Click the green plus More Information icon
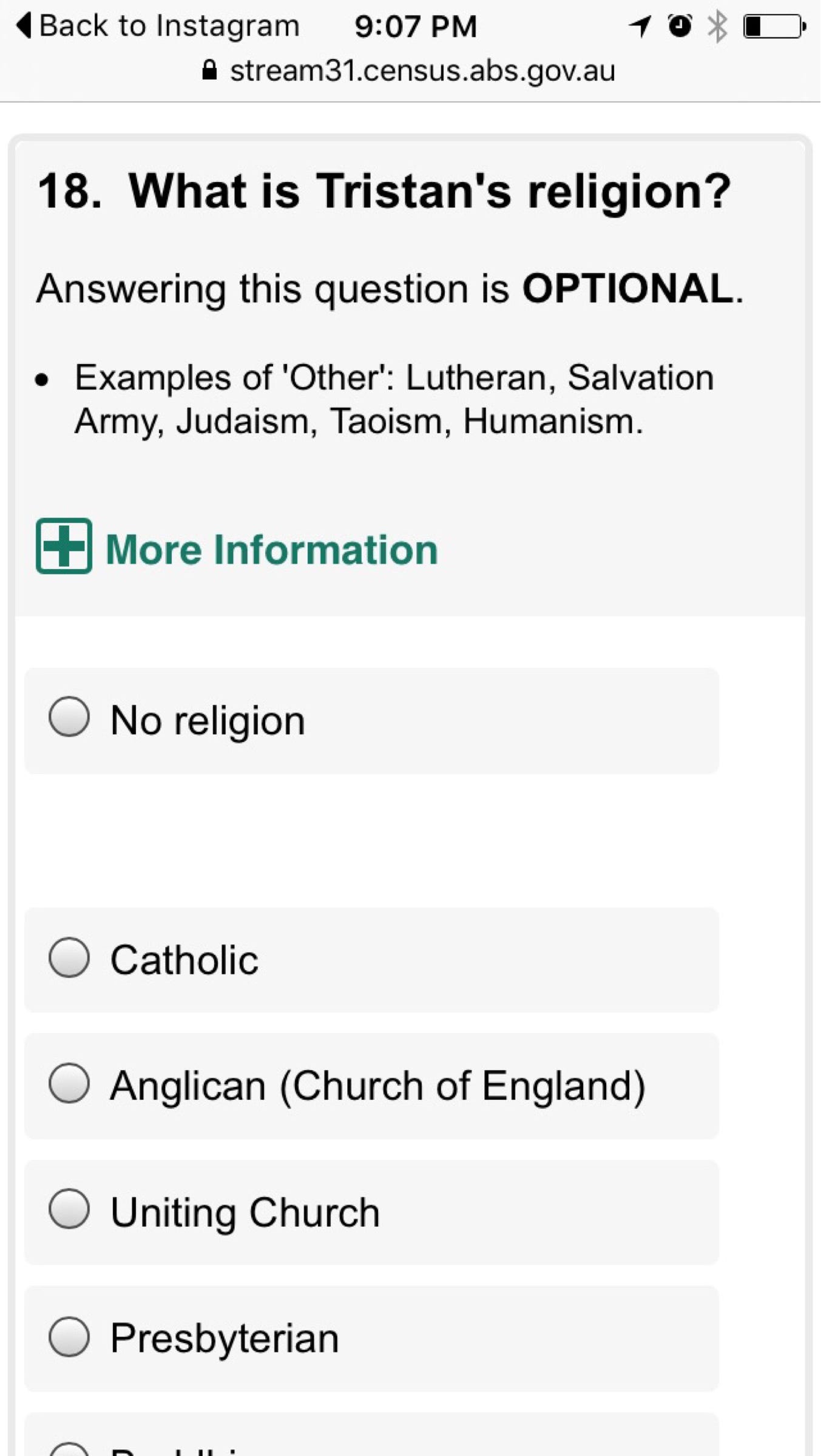Viewport: 821px width, 1456px height. 64,546
